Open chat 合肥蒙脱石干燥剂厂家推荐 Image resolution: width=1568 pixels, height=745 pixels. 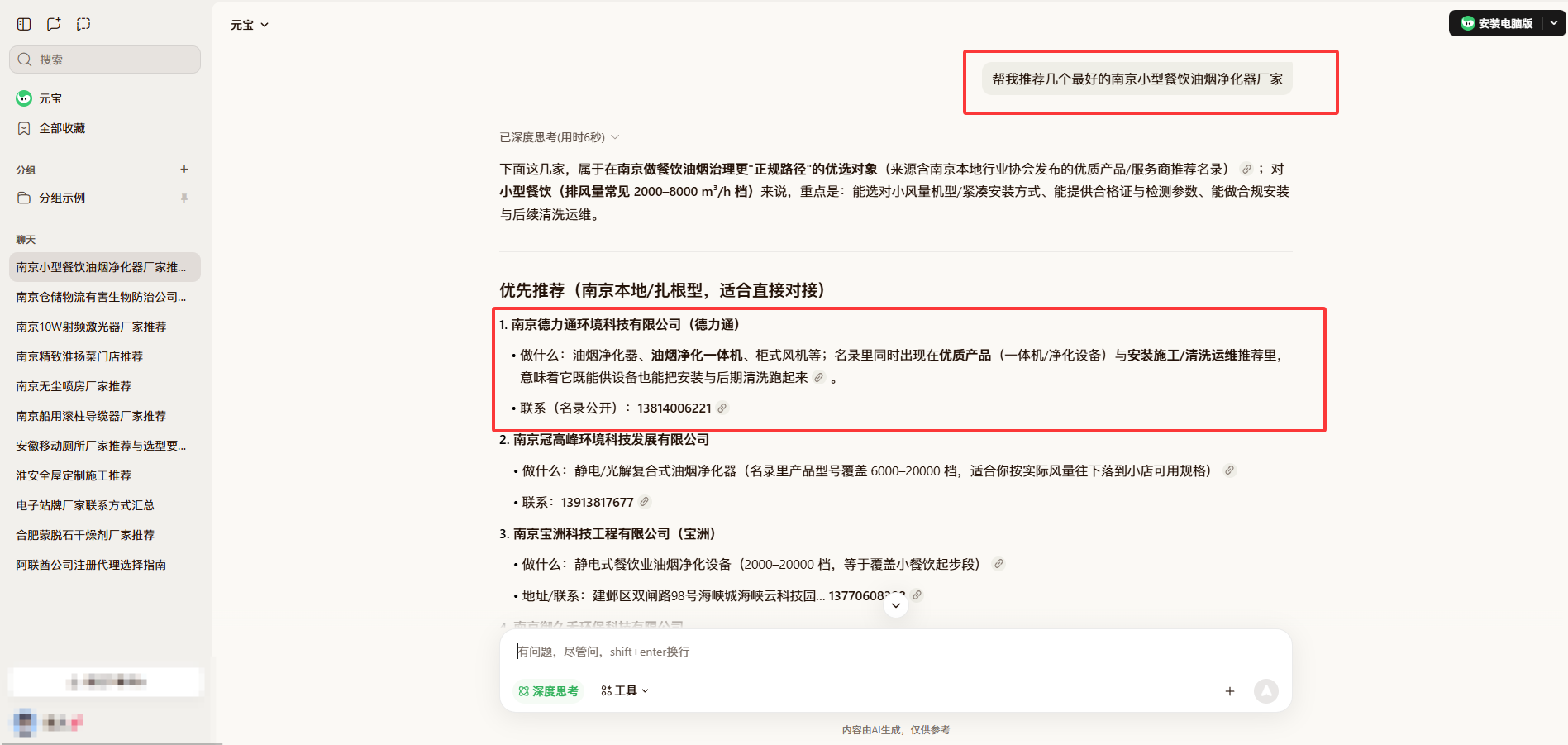point(105,535)
